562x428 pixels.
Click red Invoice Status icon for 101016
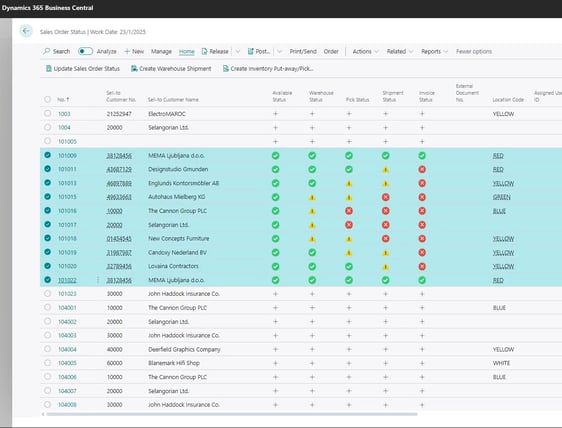[422, 211]
